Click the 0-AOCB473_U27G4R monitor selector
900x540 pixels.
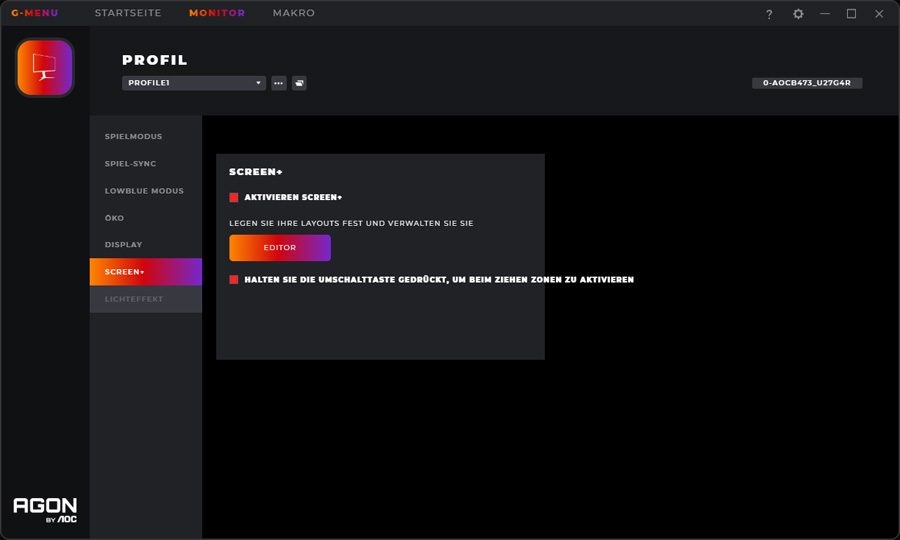click(x=807, y=83)
